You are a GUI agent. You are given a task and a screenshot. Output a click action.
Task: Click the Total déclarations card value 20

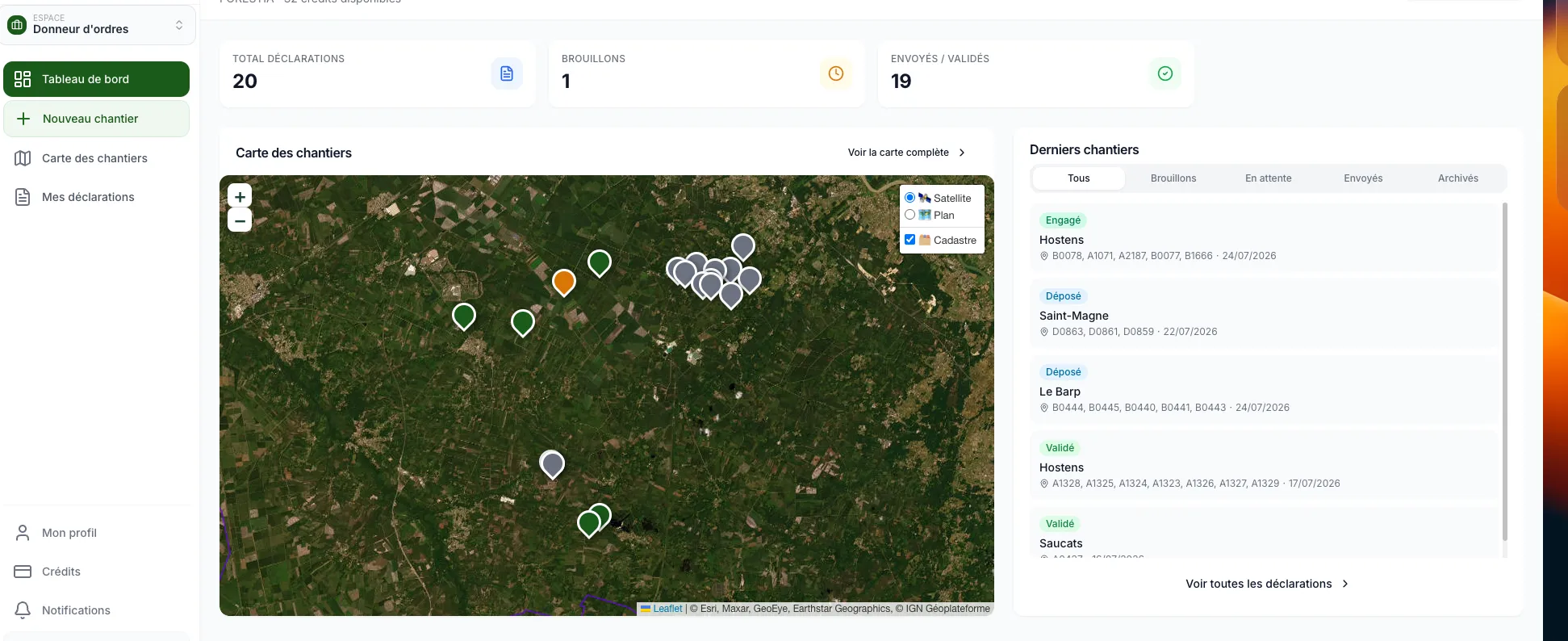pyautogui.click(x=245, y=82)
